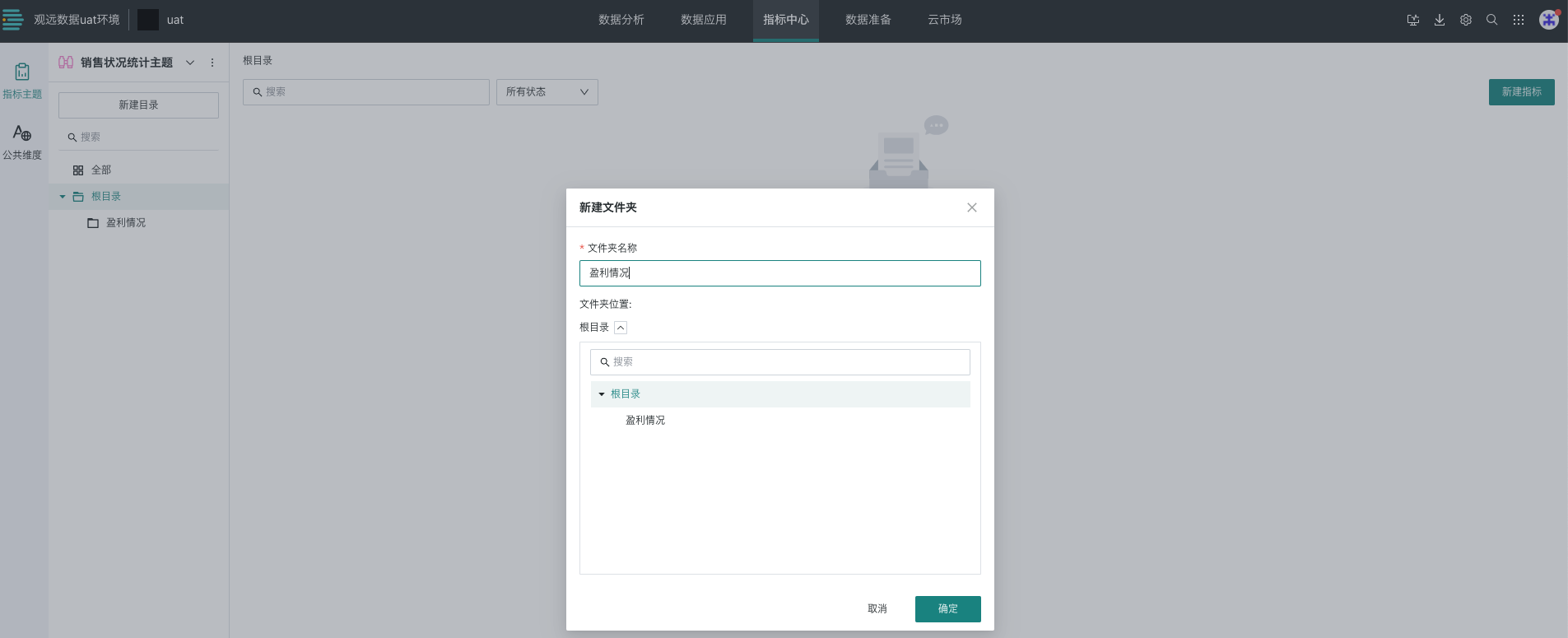The height and width of the screenshot is (638, 1568).
Task: Open the settings gear icon
Action: tap(1466, 20)
